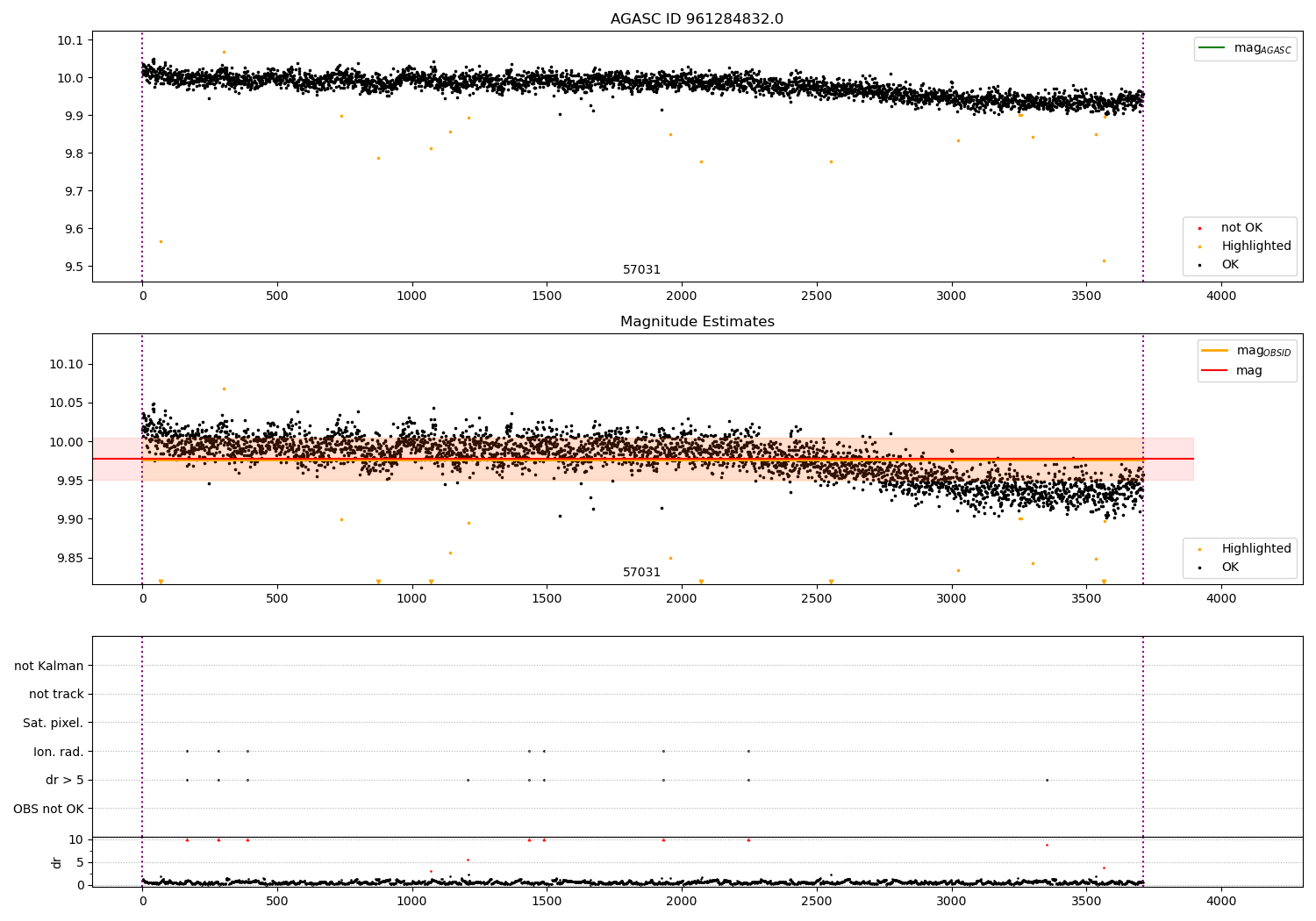Click highlighted point above 10.05 in top plot
The width and height of the screenshot is (1316, 921).
224,52
